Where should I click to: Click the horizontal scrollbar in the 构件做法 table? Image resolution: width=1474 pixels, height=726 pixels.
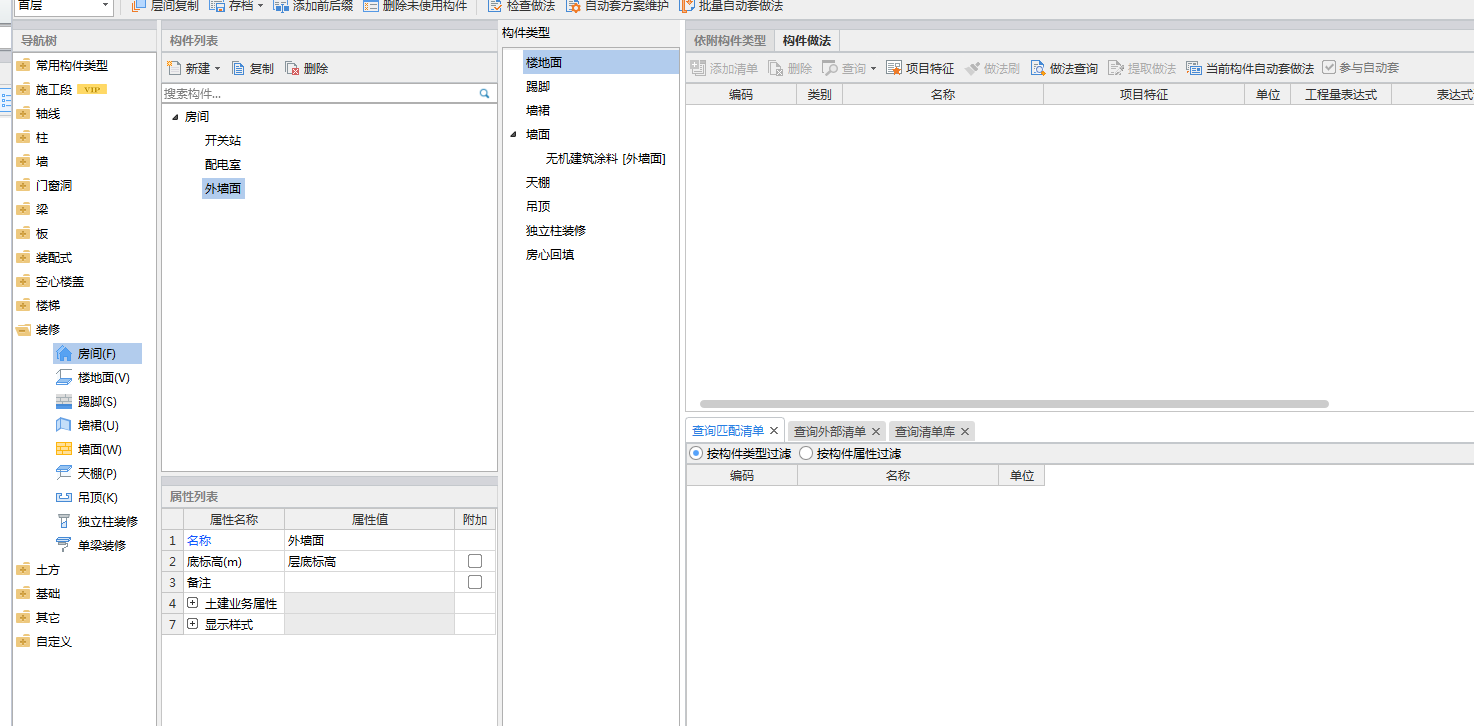click(x=1014, y=404)
